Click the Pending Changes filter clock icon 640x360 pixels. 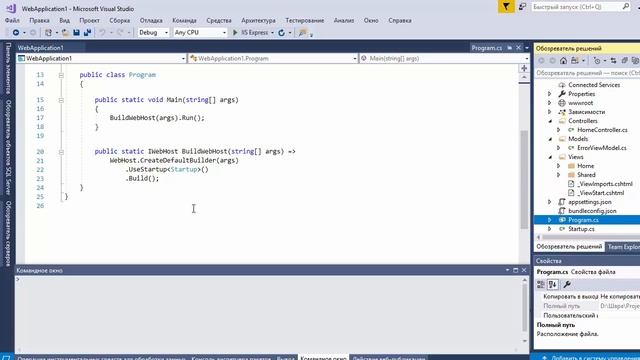pos(597,61)
